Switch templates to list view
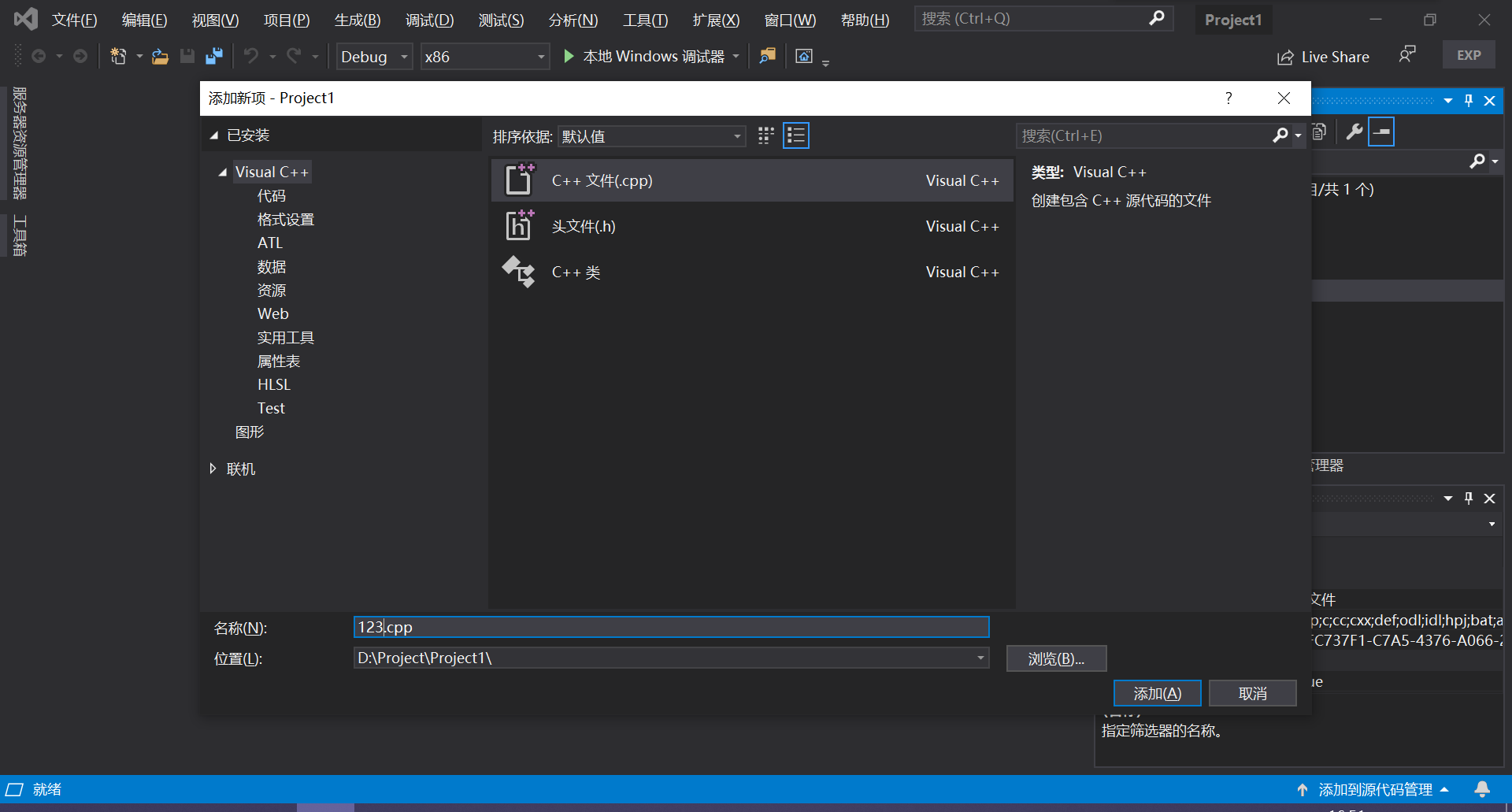Screen dimensions: 1512x812 (x=795, y=135)
